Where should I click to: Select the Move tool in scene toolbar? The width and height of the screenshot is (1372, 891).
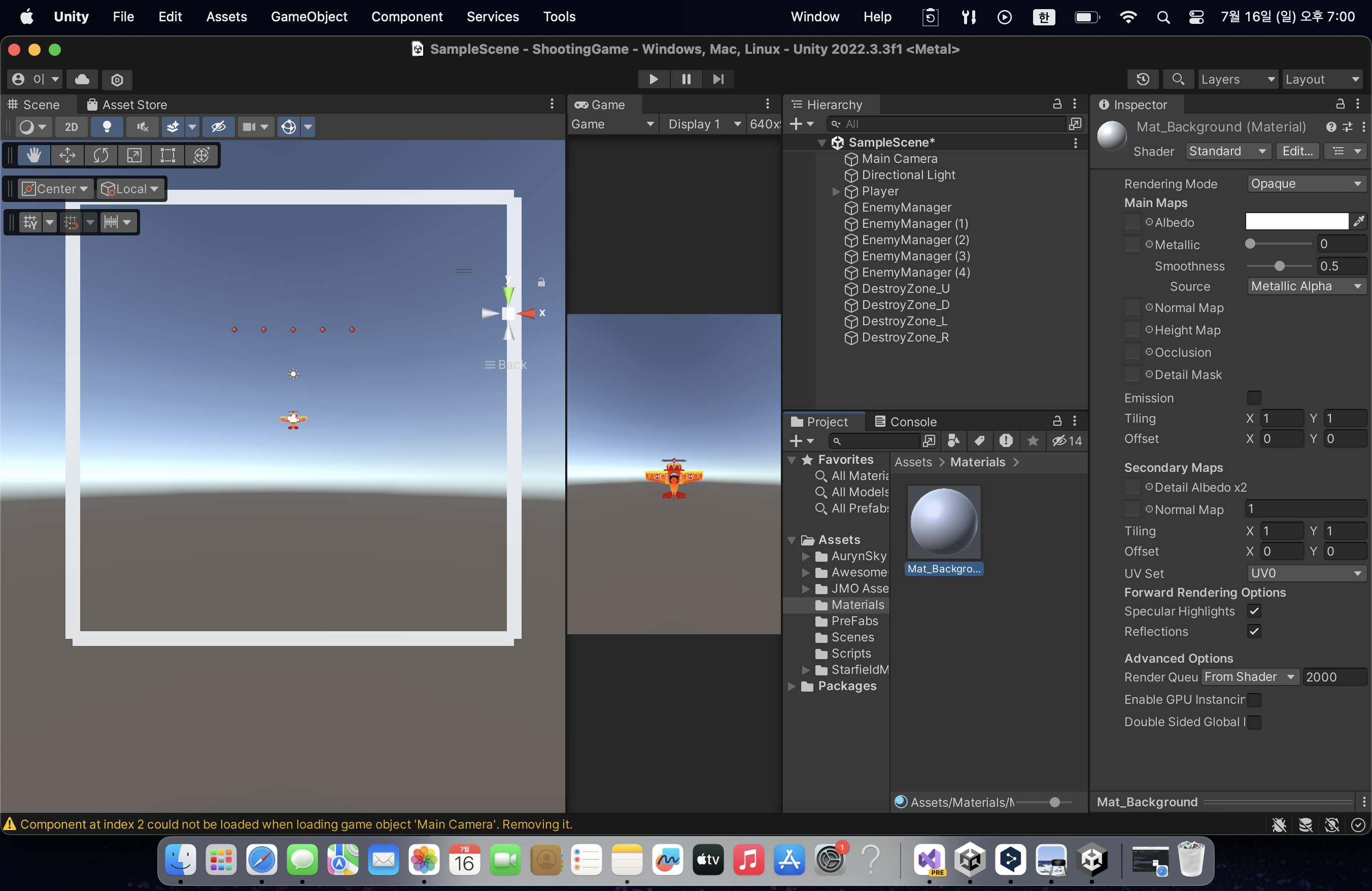click(67, 156)
